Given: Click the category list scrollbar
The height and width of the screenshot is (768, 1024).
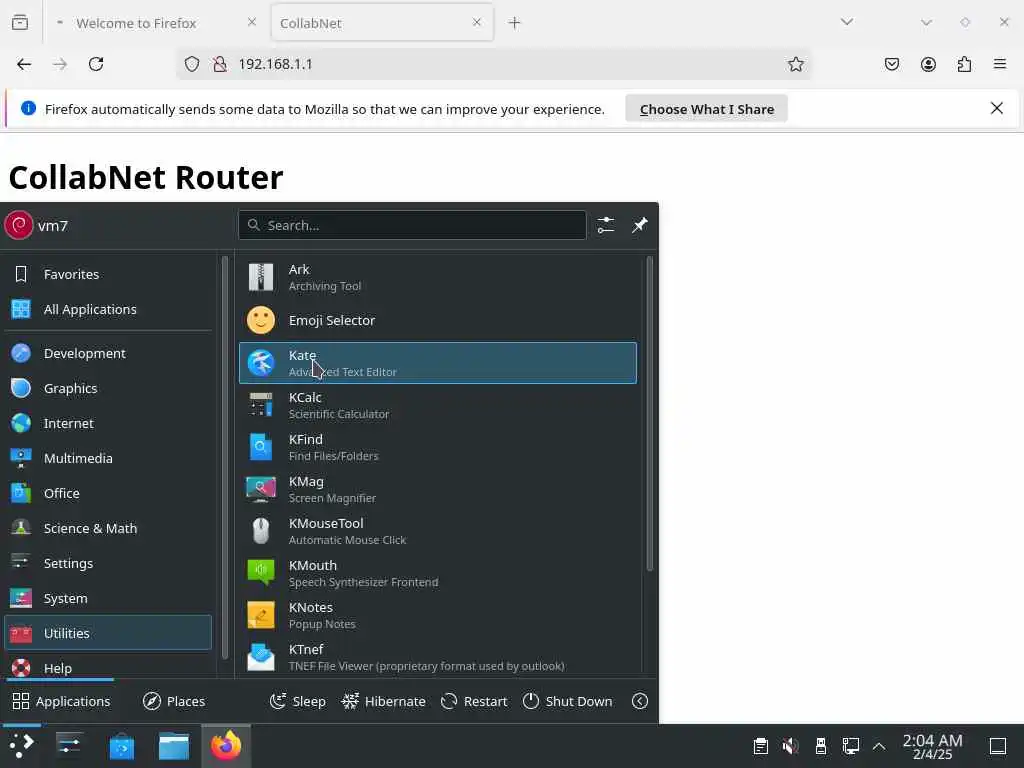Looking at the screenshot, I should click(x=225, y=457).
